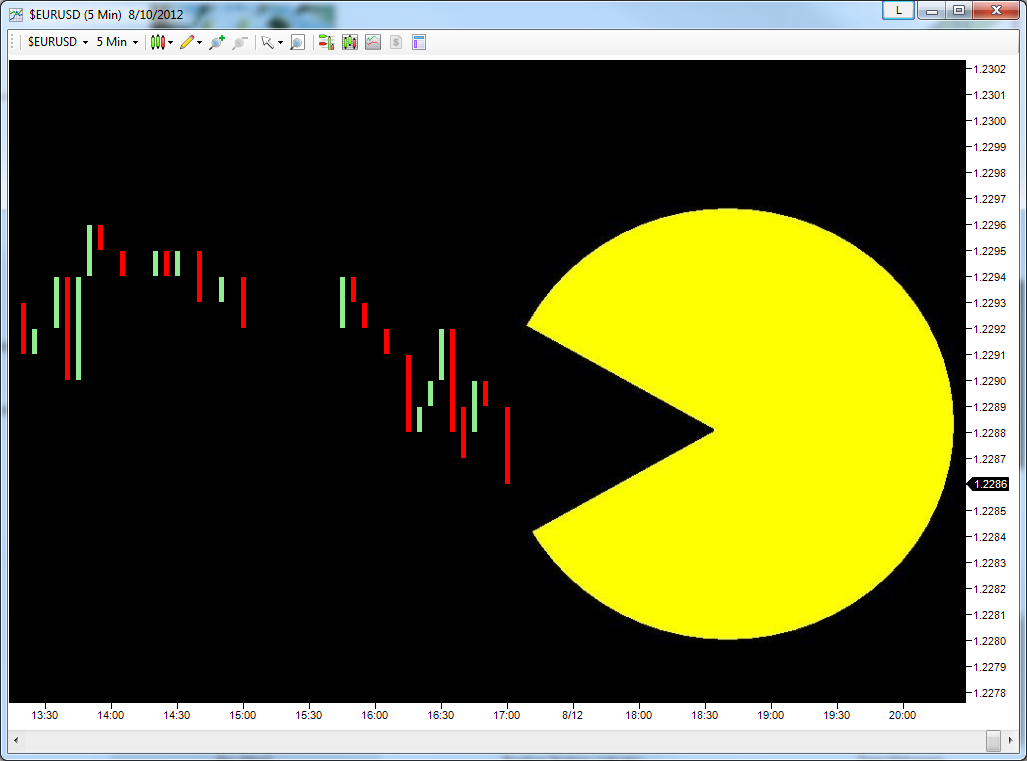Click the greyed dollar document icon
The width and height of the screenshot is (1027, 761).
point(396,43)
